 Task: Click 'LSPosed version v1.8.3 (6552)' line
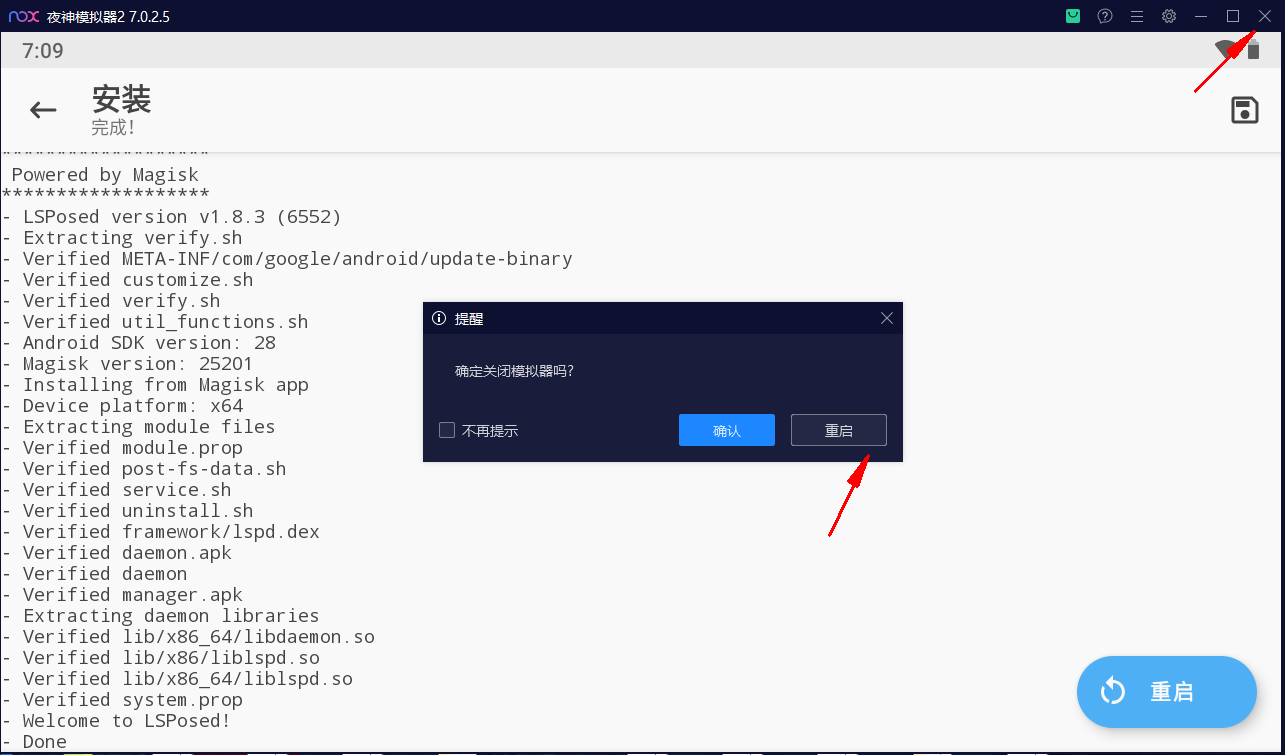172,217
